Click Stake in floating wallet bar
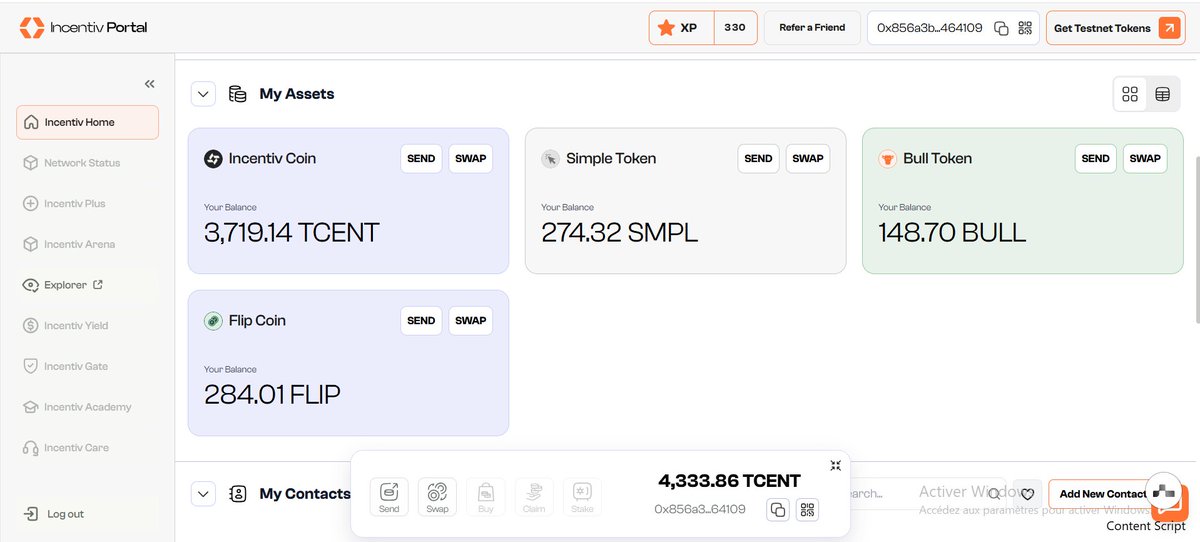Screen dimensions: 1200x542 point(582,497)
